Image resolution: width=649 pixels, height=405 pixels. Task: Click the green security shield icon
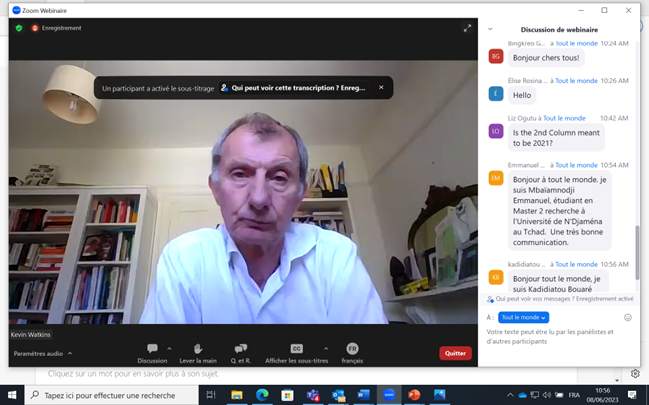pyautogui.click(x=19, y=28)
